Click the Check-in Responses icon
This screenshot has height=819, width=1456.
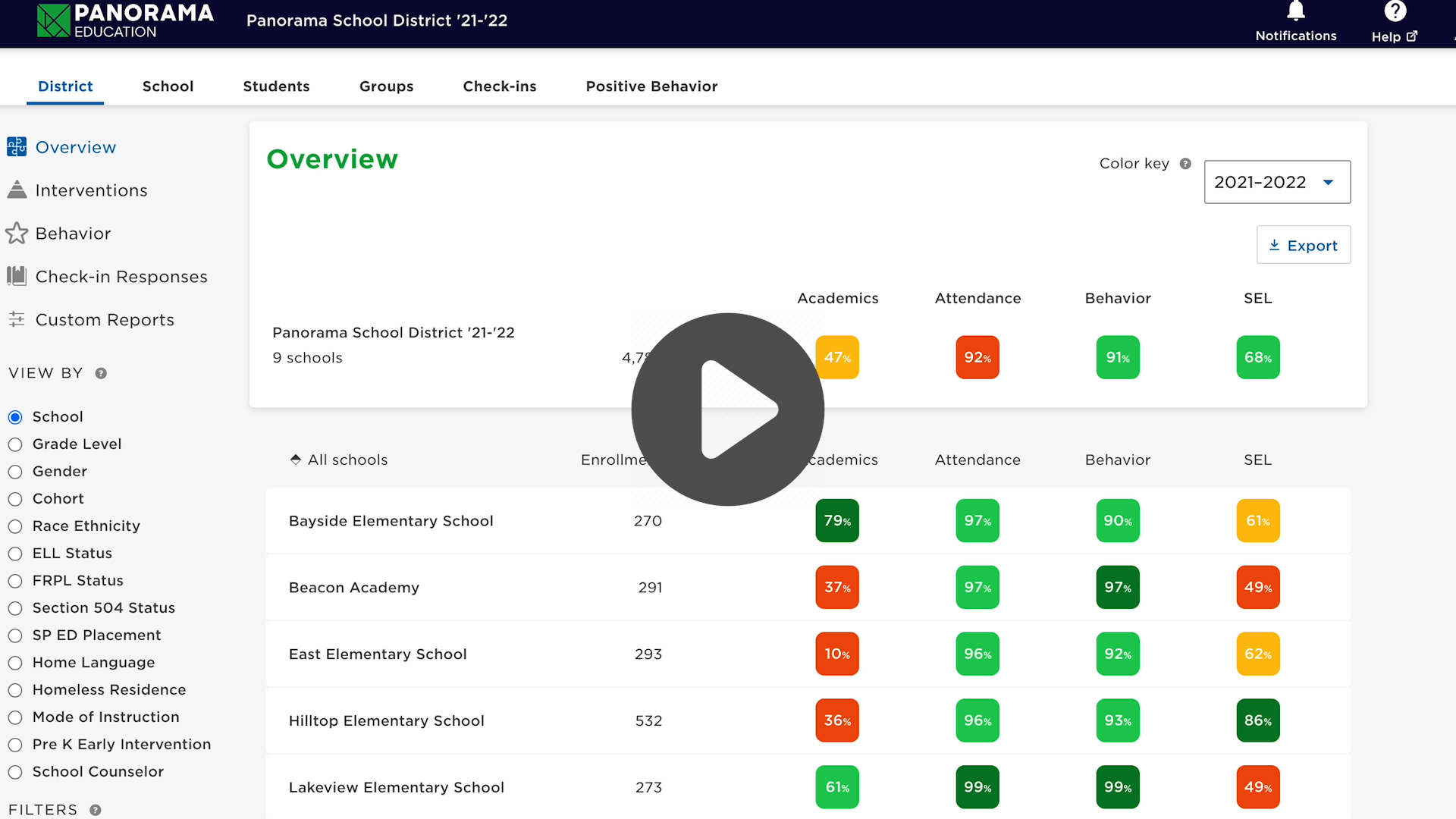point(17,276)
